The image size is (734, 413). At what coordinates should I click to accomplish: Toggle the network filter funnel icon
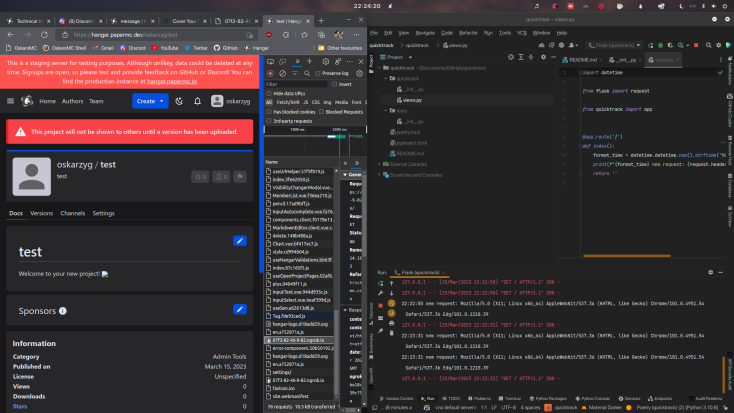pos(295,74)
